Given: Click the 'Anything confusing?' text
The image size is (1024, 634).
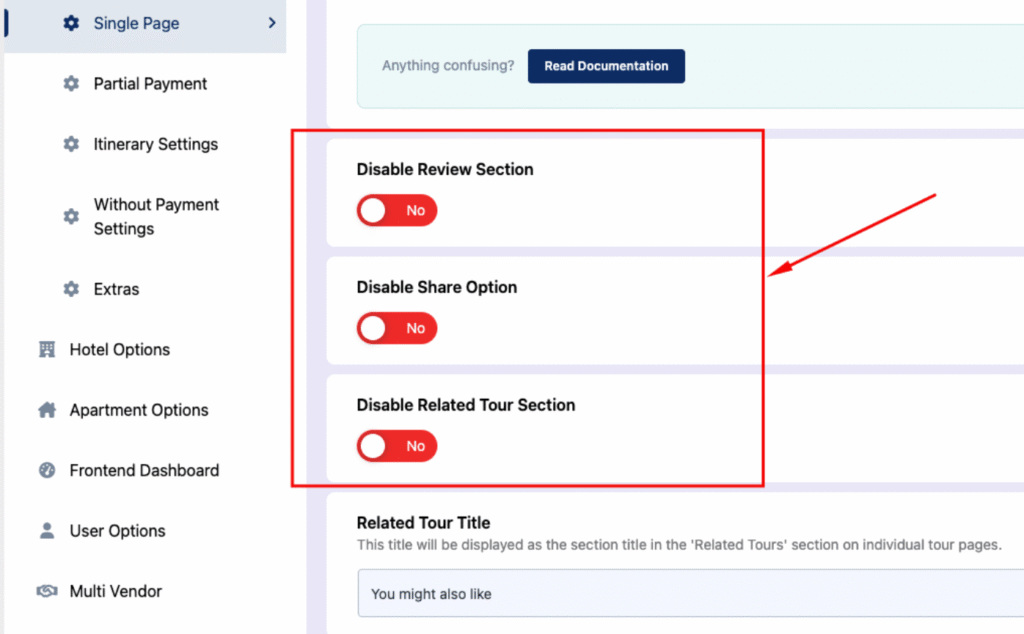Looking at the screenshot, I should click(x=448, y=65).
